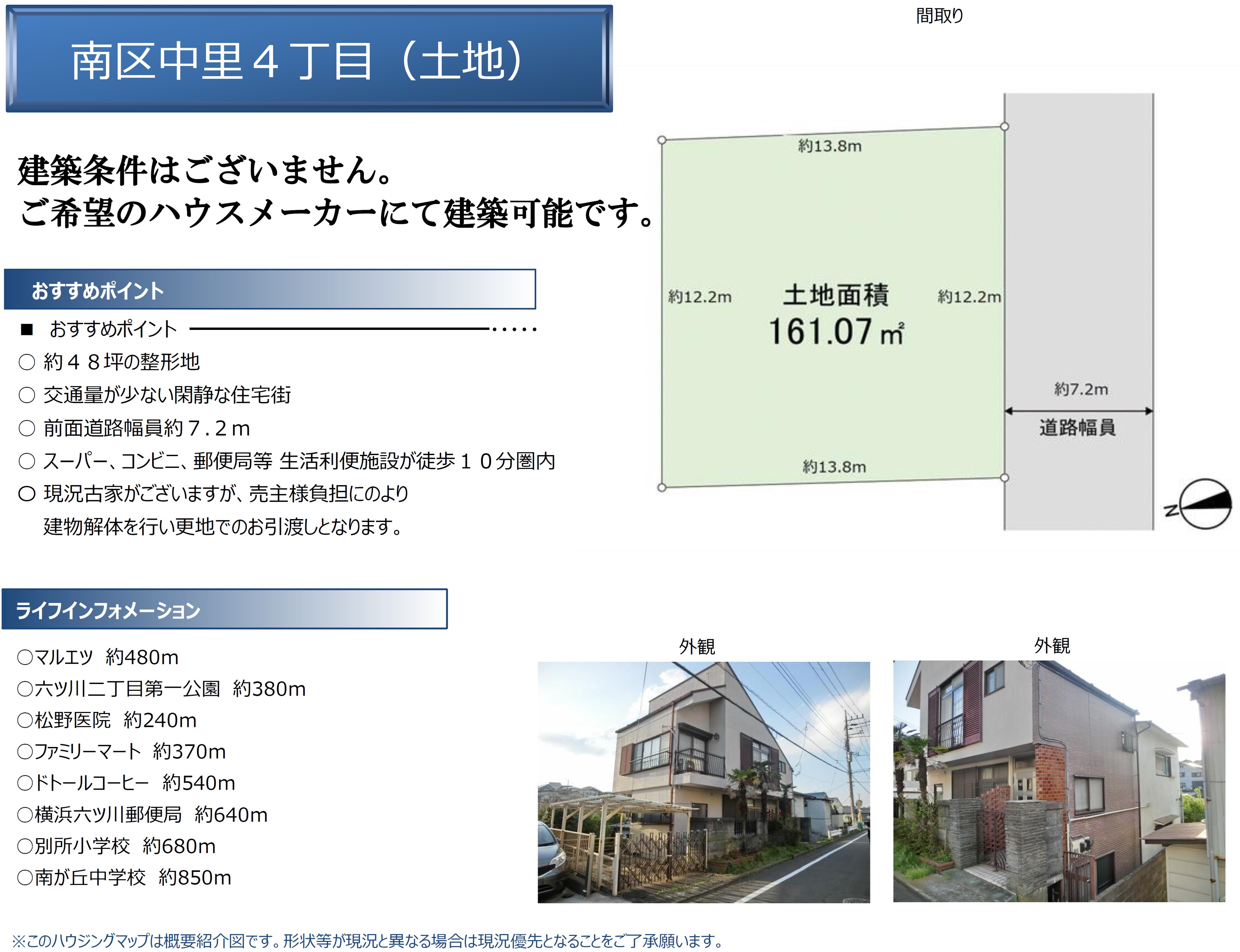
Task: Click the 南が丘中学校 約850m entry
Action: pos(125,878)
